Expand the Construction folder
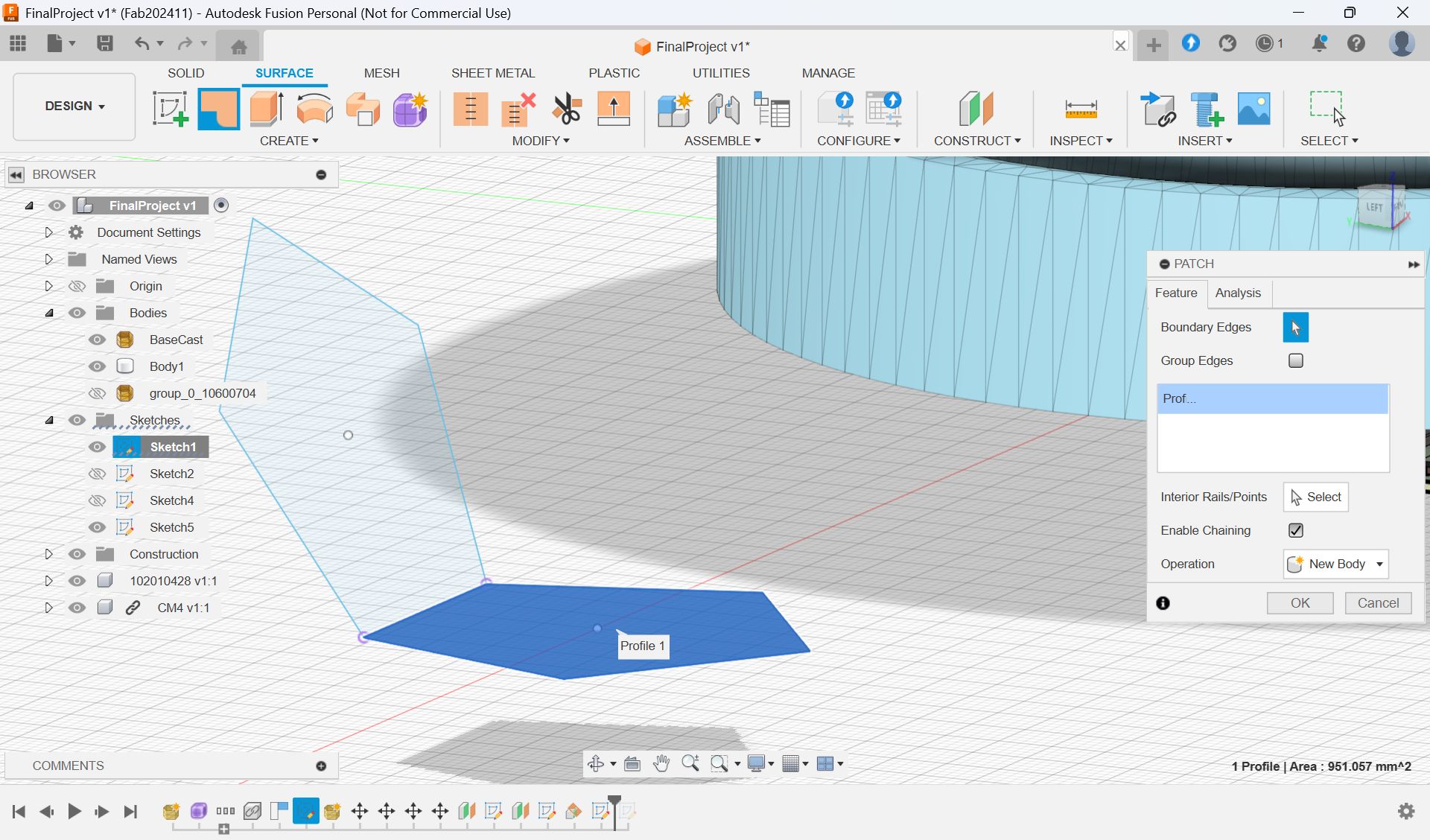Image resolution: width=1430 pixels, height=840 pixels. click(x=48, y=554)
